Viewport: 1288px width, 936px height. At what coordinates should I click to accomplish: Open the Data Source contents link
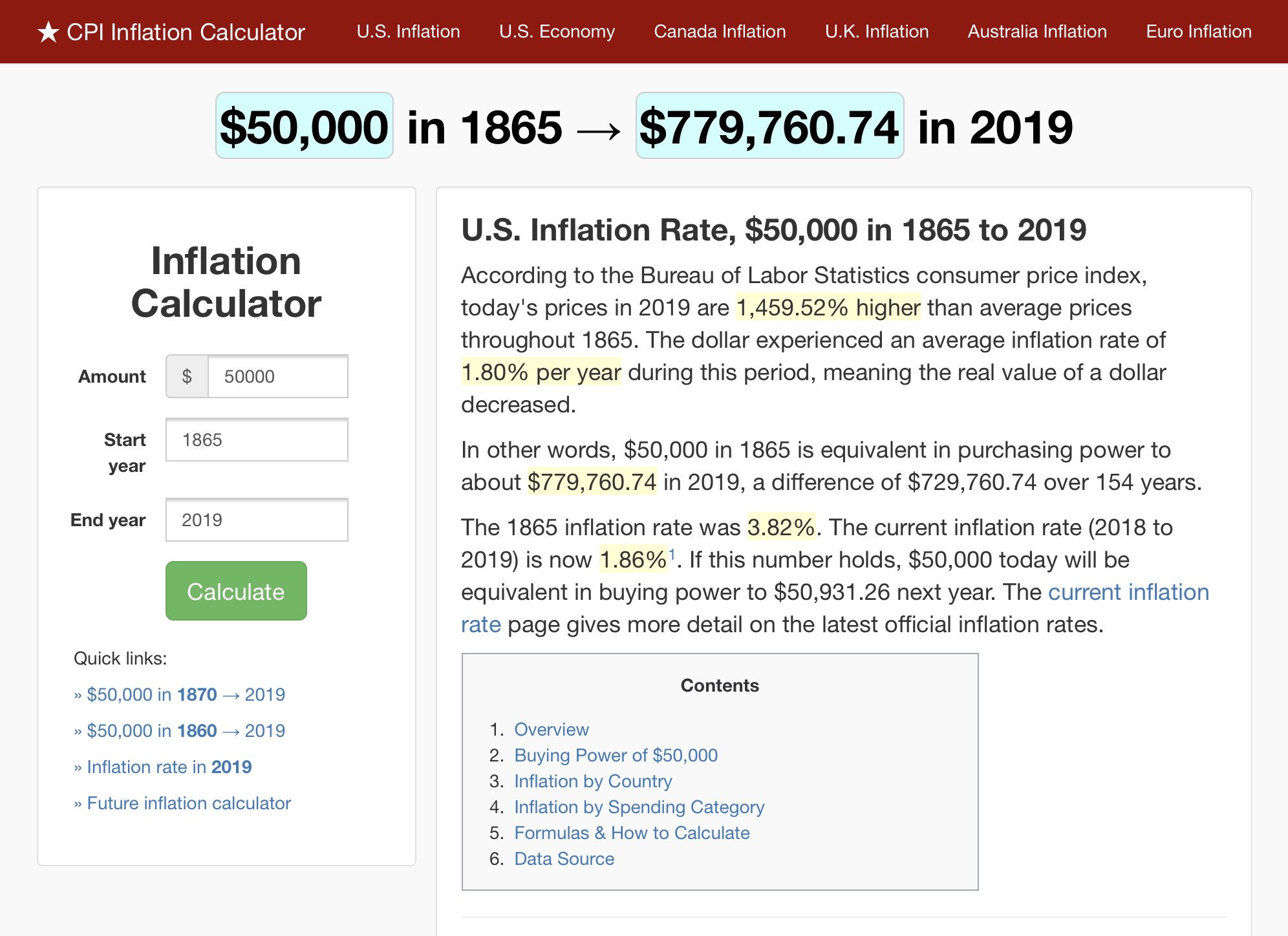pyautogui.click(x=564, y=859)
